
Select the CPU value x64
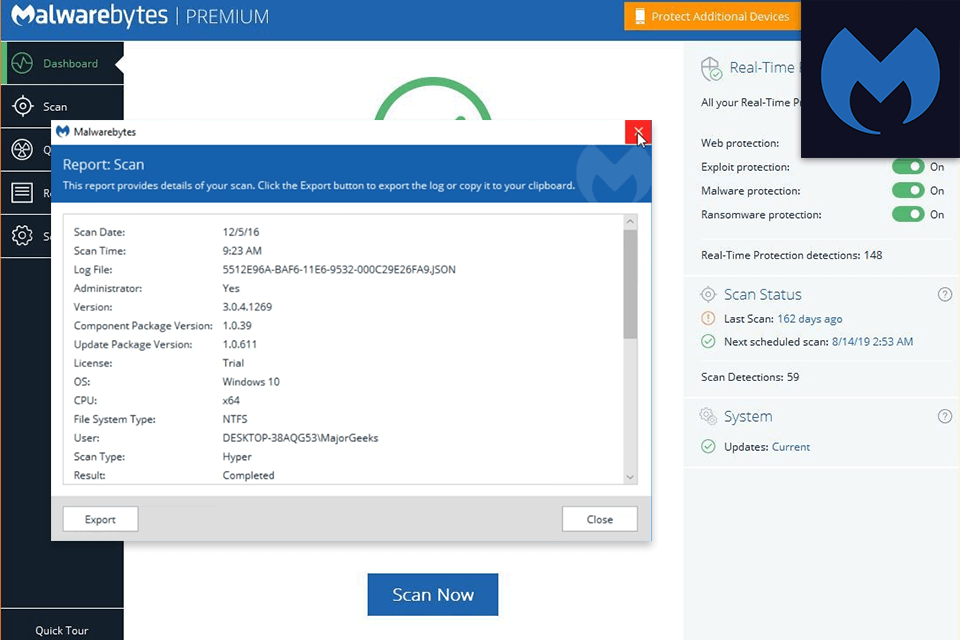click(231, 401)
